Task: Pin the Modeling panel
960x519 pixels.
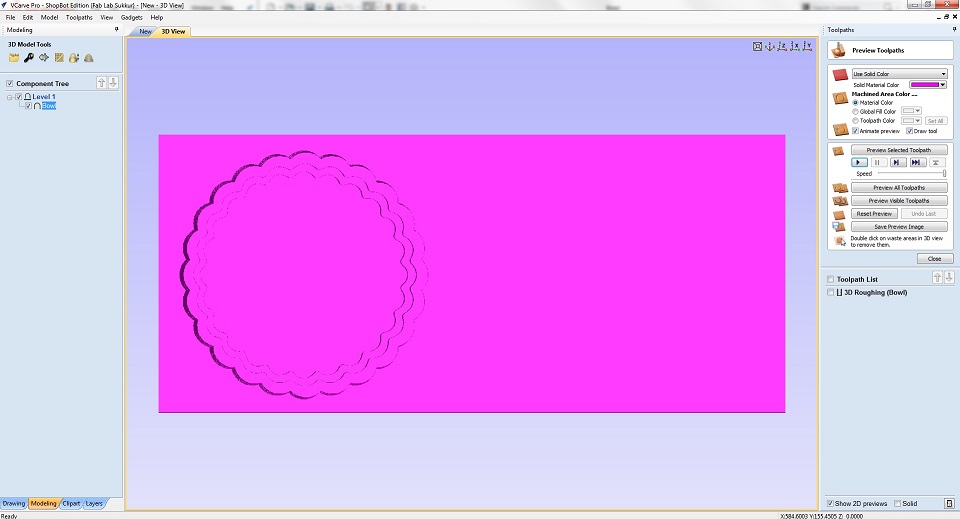Action: 116,29
